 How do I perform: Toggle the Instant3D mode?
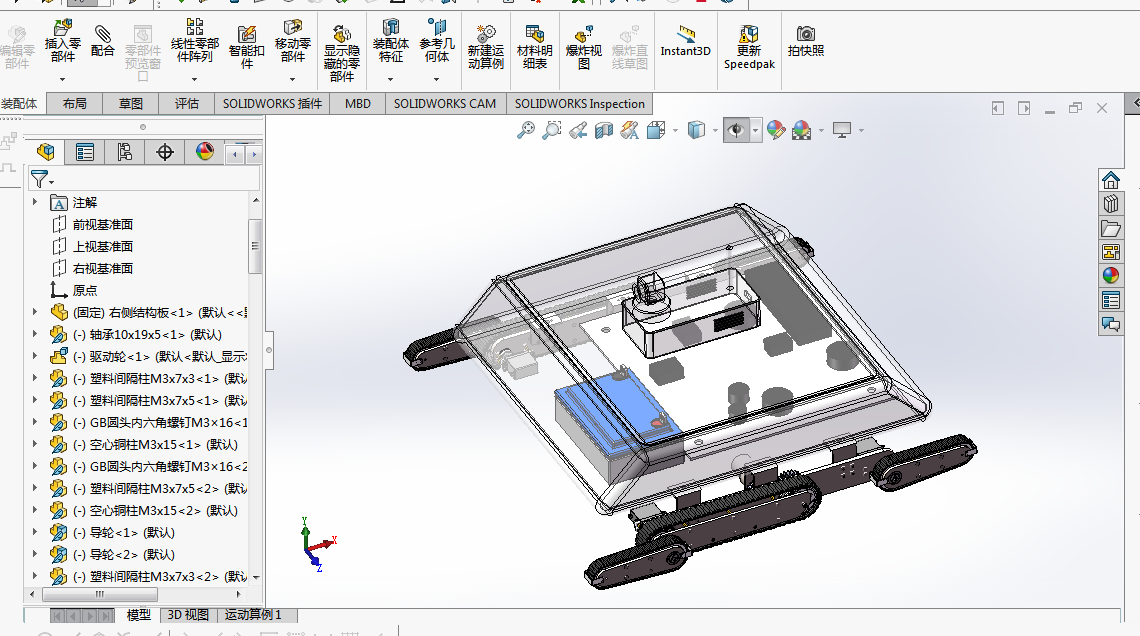click(686, 41)
